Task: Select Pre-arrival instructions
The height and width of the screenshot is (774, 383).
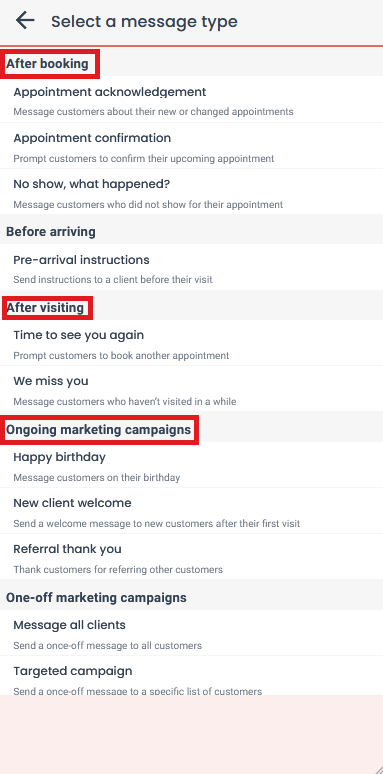Action: tap(192, 267)
